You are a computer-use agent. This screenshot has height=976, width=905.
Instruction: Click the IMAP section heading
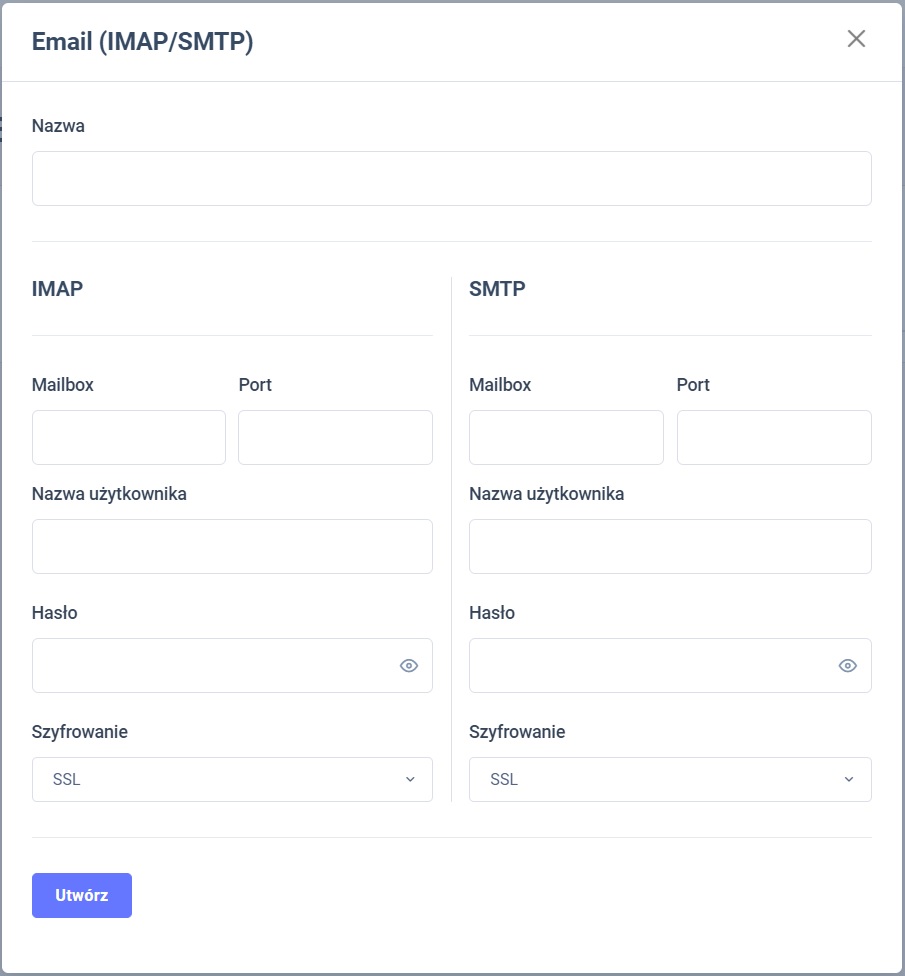coord(57,289)
